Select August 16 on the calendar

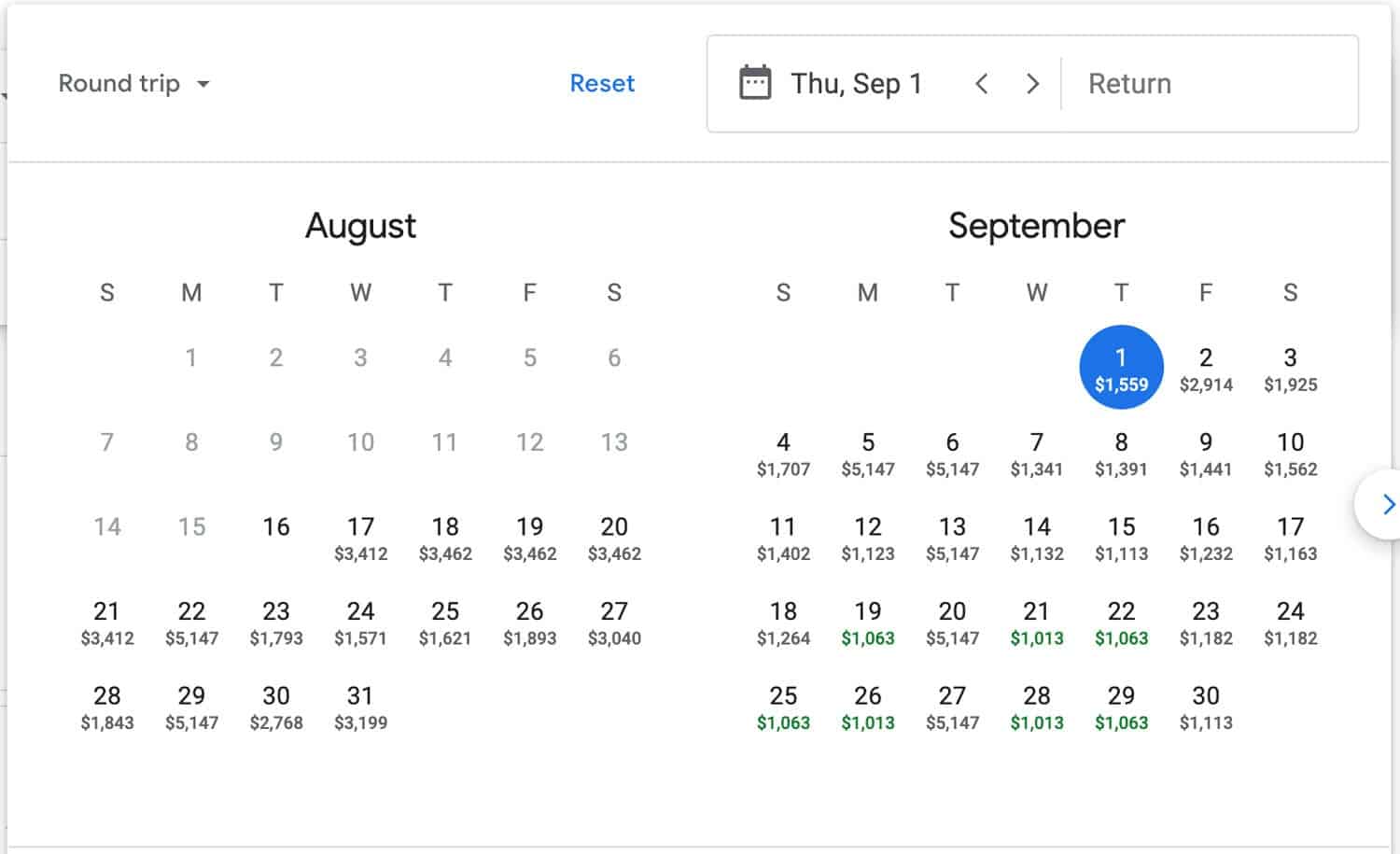coord(276,527)
